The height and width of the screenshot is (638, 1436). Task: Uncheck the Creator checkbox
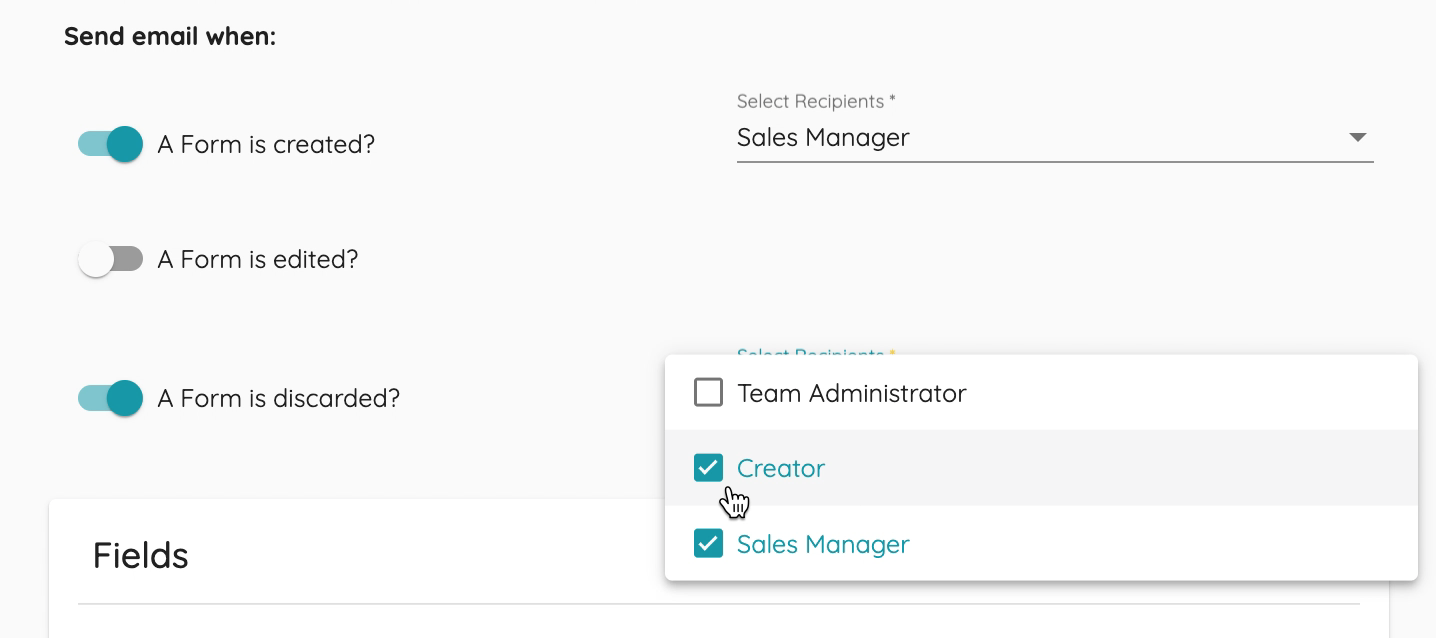708,468
